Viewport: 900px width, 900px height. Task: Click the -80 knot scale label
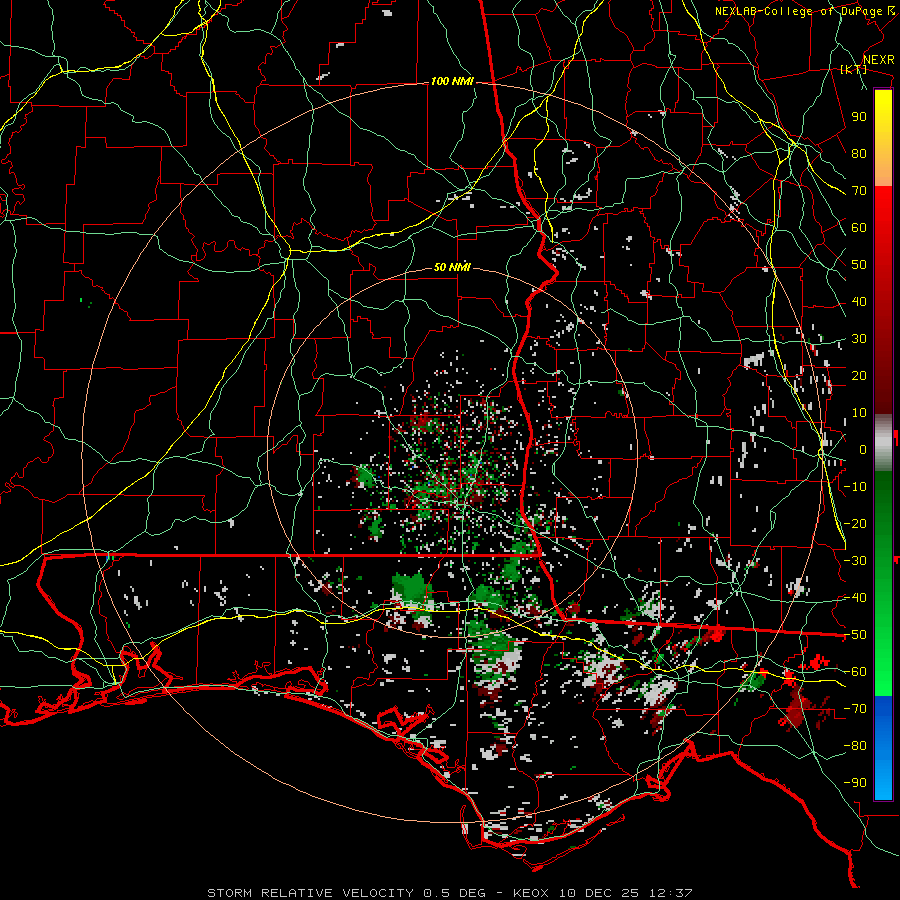click(x=855, y=746)
